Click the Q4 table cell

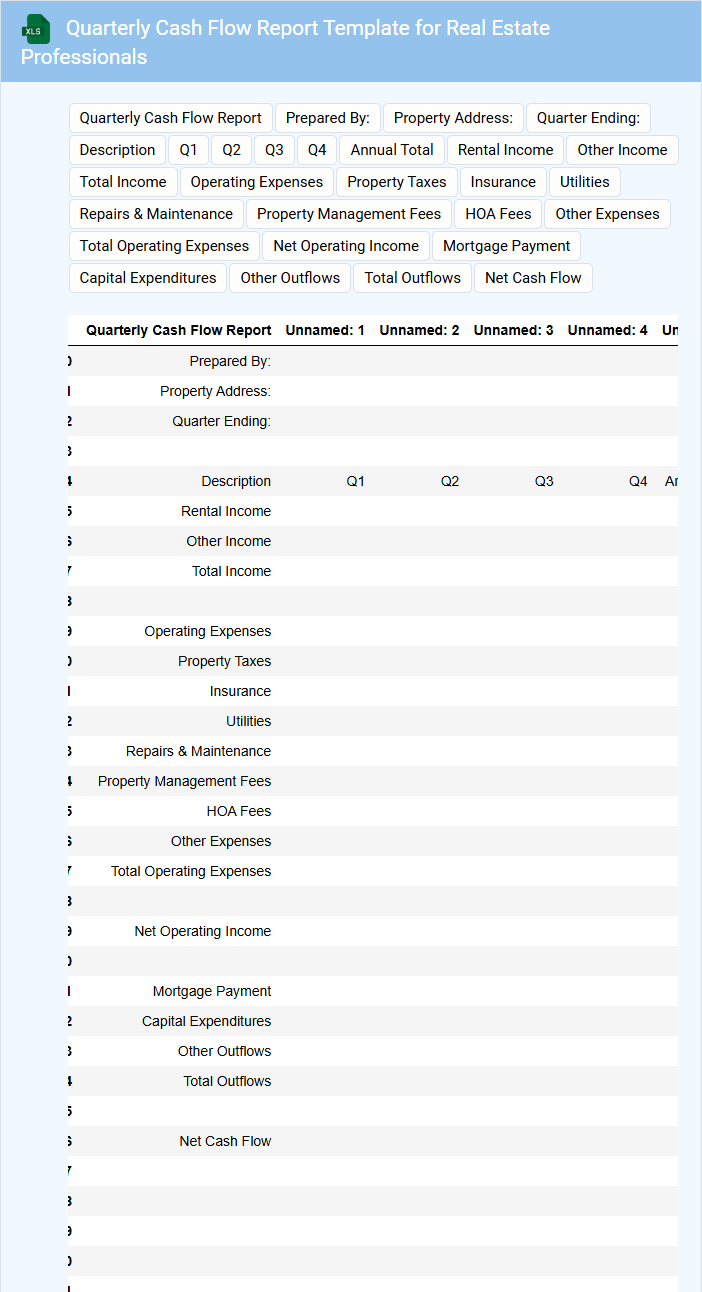[607, 481]
